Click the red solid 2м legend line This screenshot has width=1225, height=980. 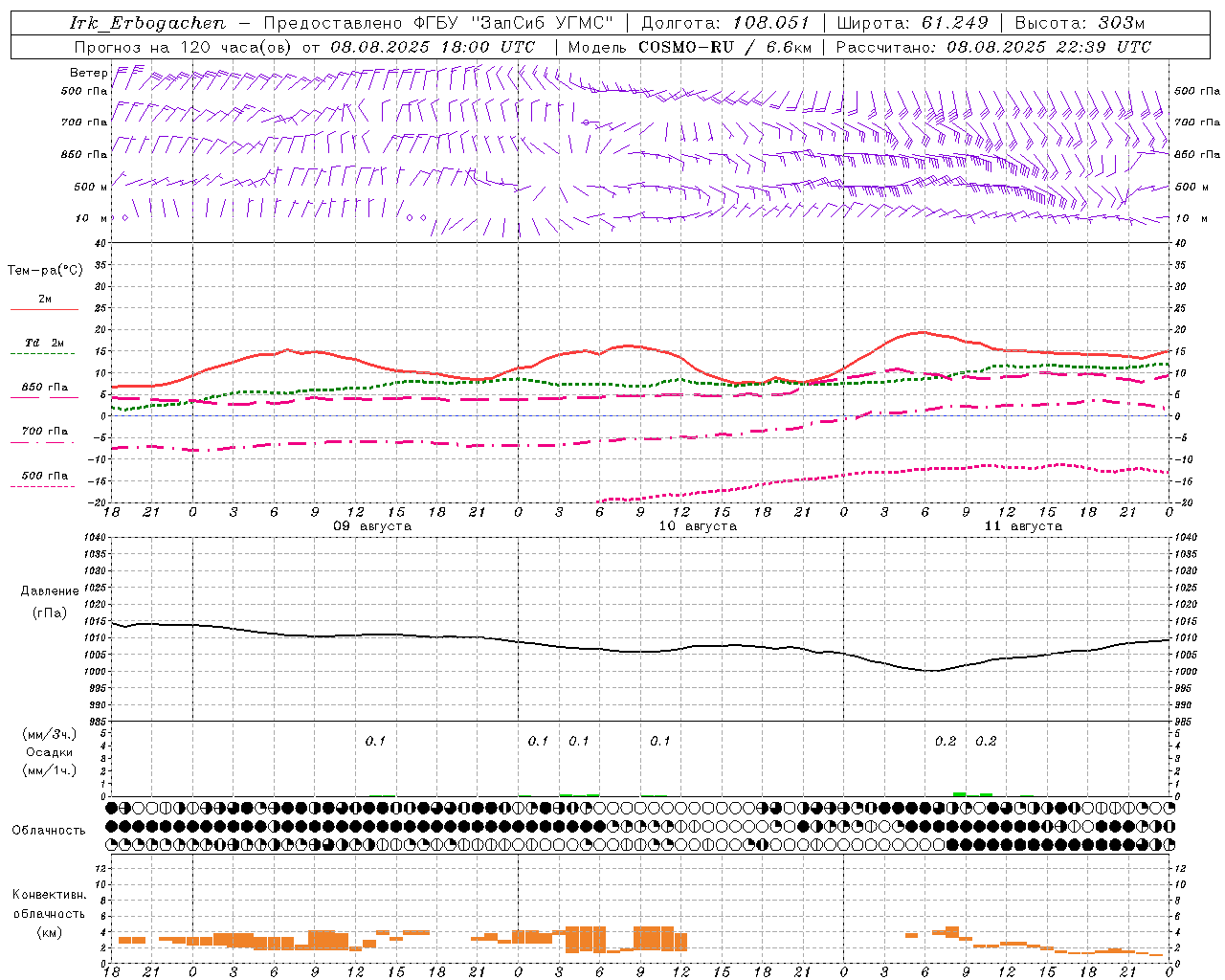click(44, 310)
